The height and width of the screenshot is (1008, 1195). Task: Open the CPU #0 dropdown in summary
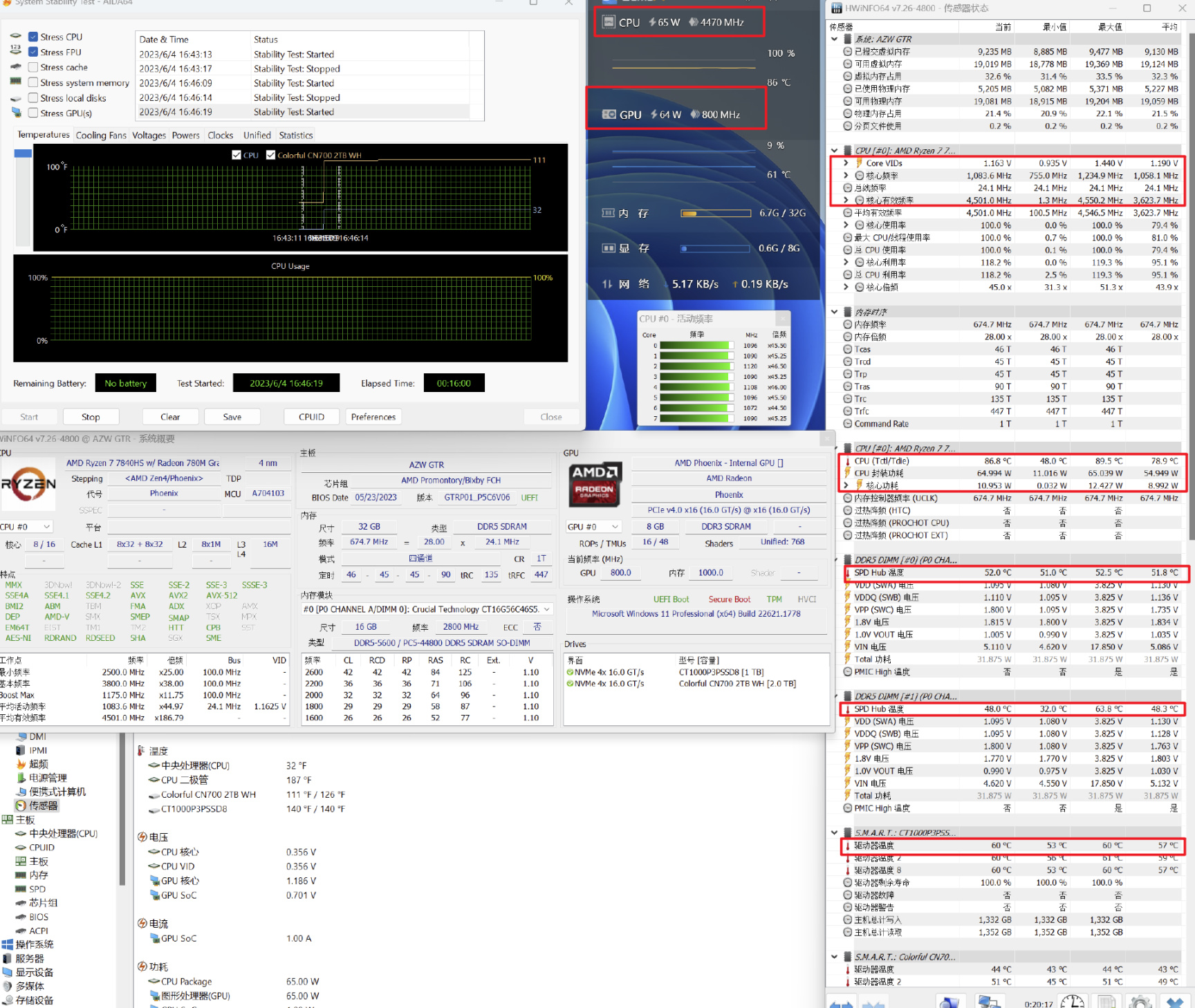[x=26, y=527]
